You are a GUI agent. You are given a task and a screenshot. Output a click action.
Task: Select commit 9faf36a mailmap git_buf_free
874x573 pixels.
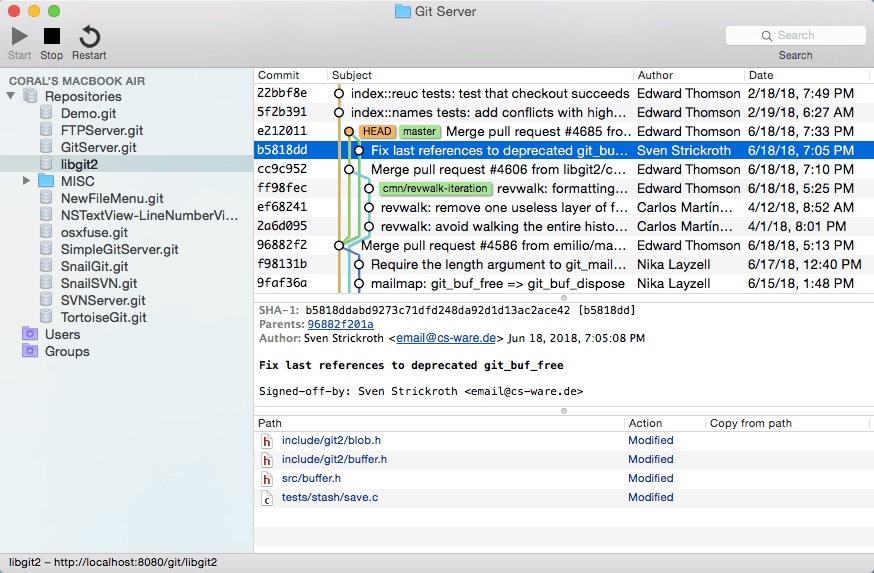tap(562, 283)
